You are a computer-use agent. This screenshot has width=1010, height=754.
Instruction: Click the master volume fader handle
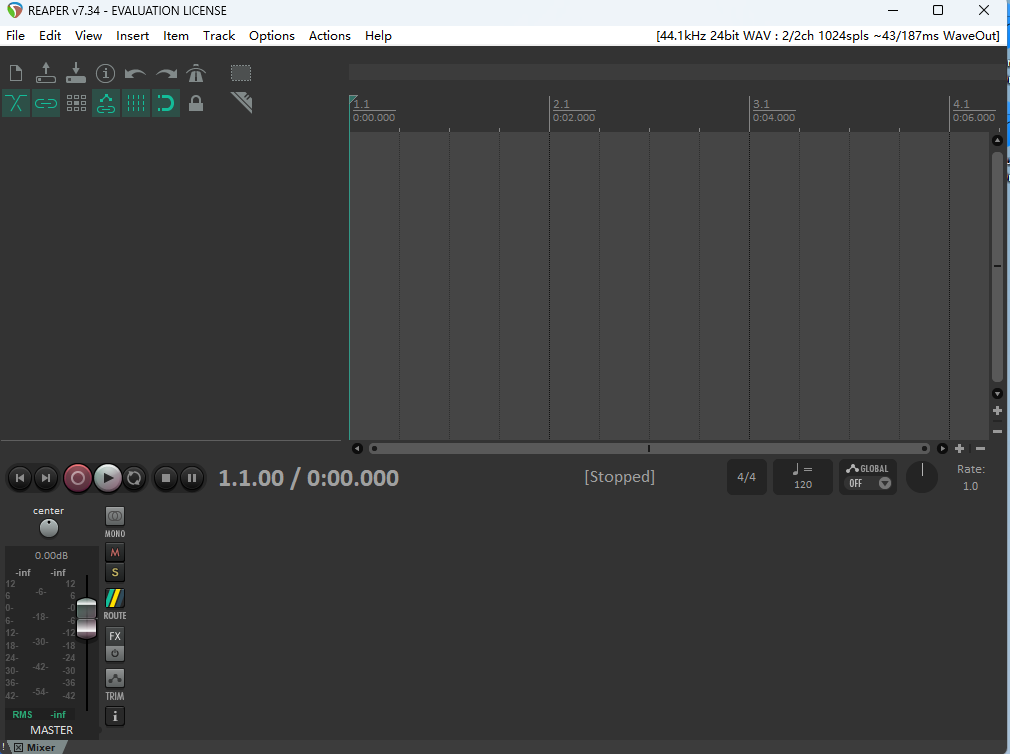pyautogui.click(x=86, y=618)
